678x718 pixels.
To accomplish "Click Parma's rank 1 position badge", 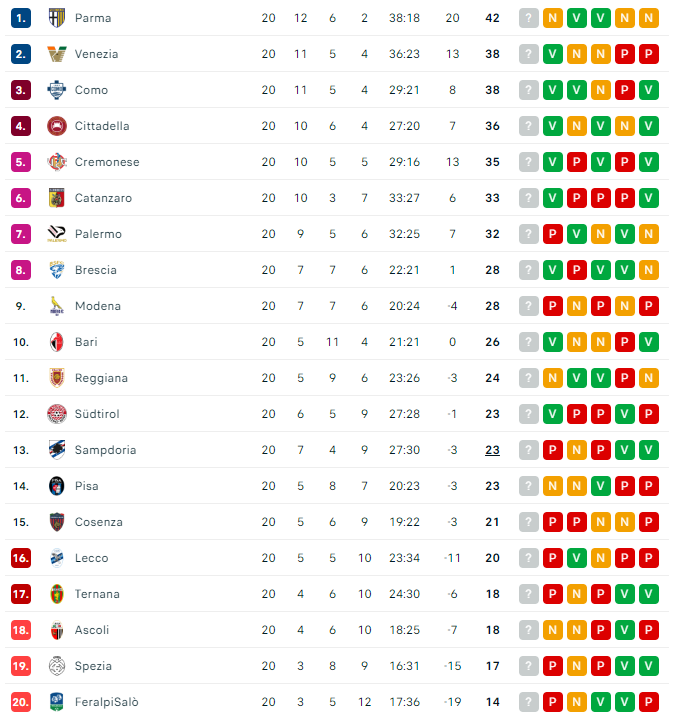I will pyautogui.click(x=22, y=18).
